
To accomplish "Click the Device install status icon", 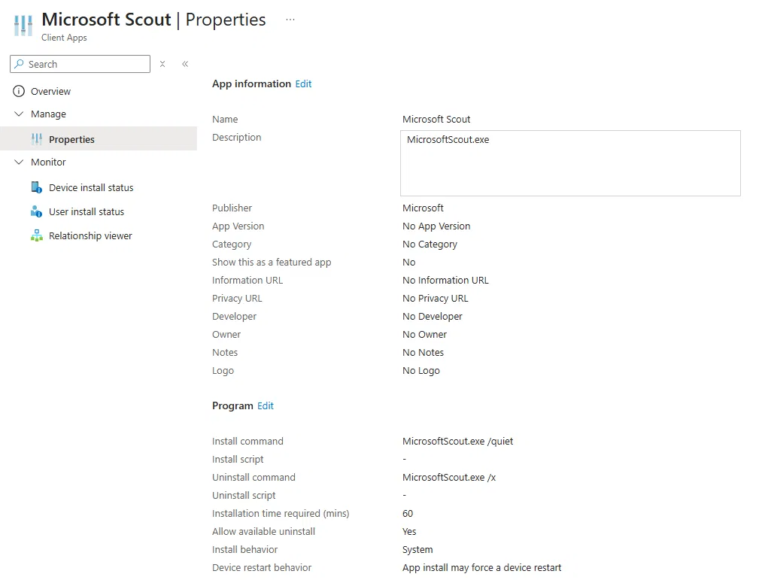I will coord(37,187).
